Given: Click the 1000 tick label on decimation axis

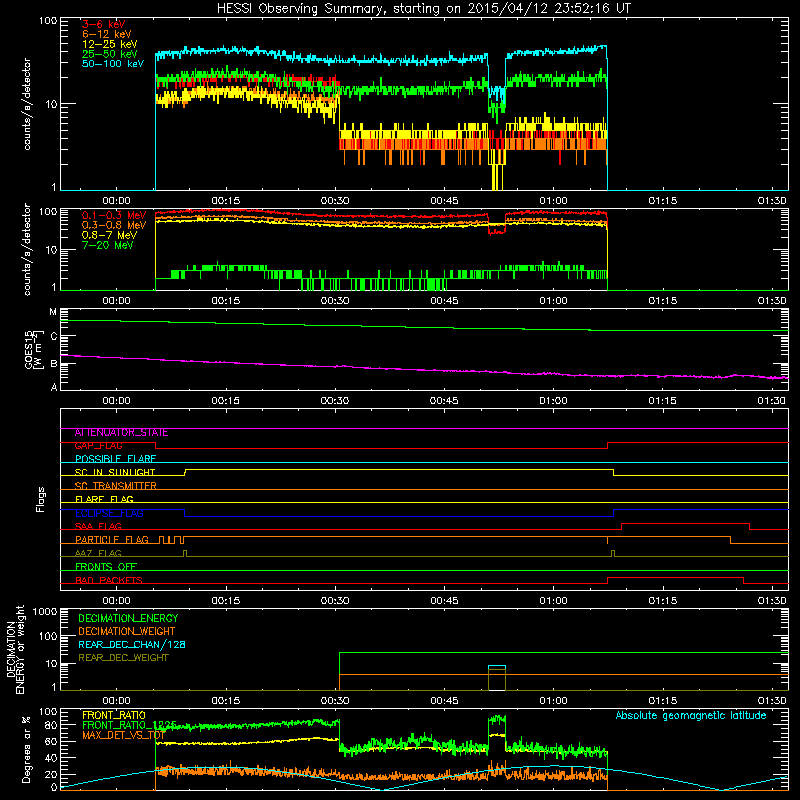Looking at the screenshot, I should (45, 612).
